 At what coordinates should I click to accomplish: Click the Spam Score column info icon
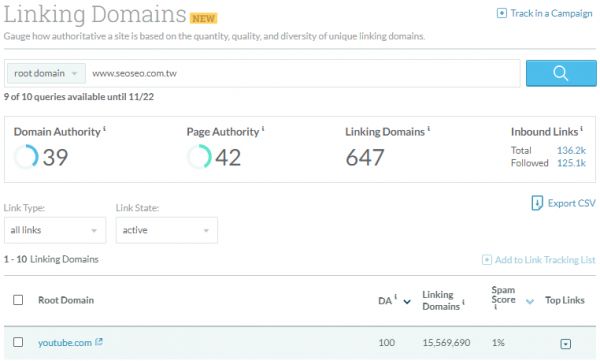(495, 307)
